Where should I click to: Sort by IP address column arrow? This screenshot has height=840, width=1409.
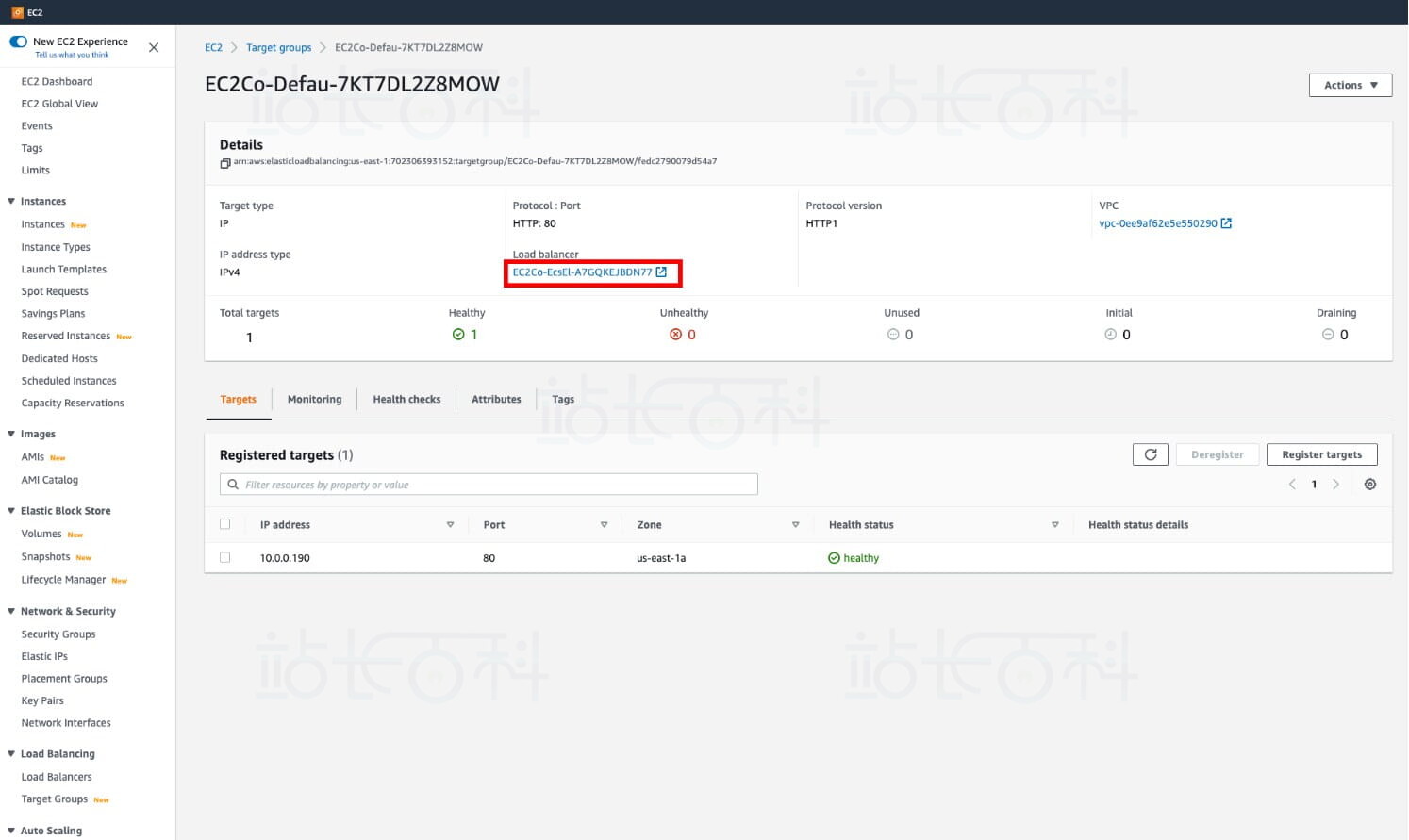click(x=450, y=525)
